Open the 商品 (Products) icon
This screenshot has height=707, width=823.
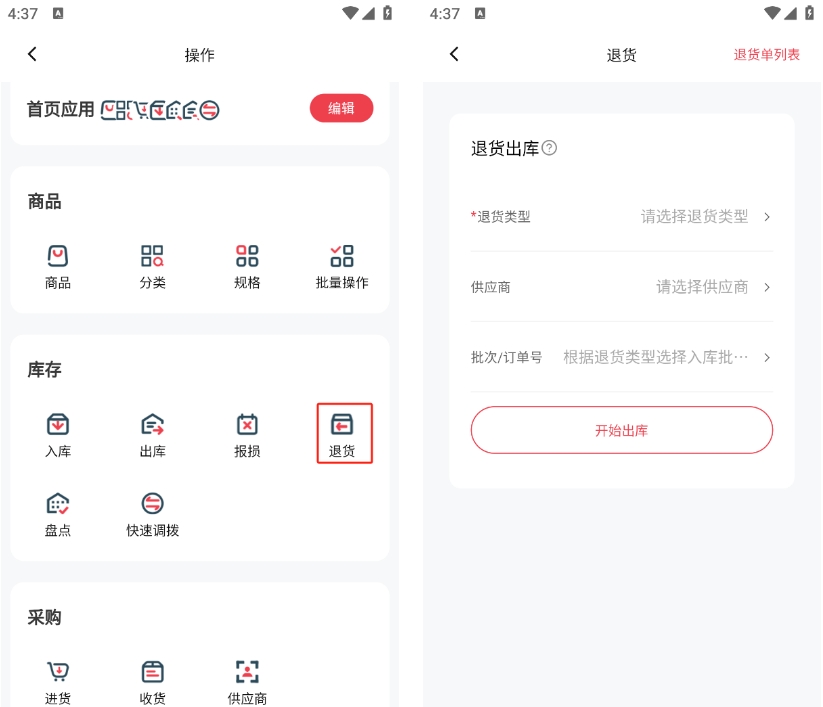click(x=58, y=256)
